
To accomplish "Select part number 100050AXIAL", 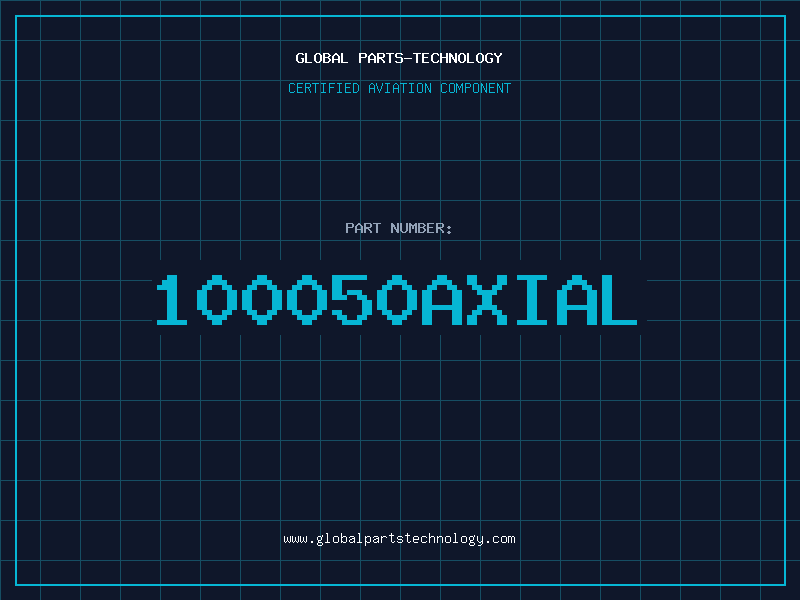I will click(397, 299).
